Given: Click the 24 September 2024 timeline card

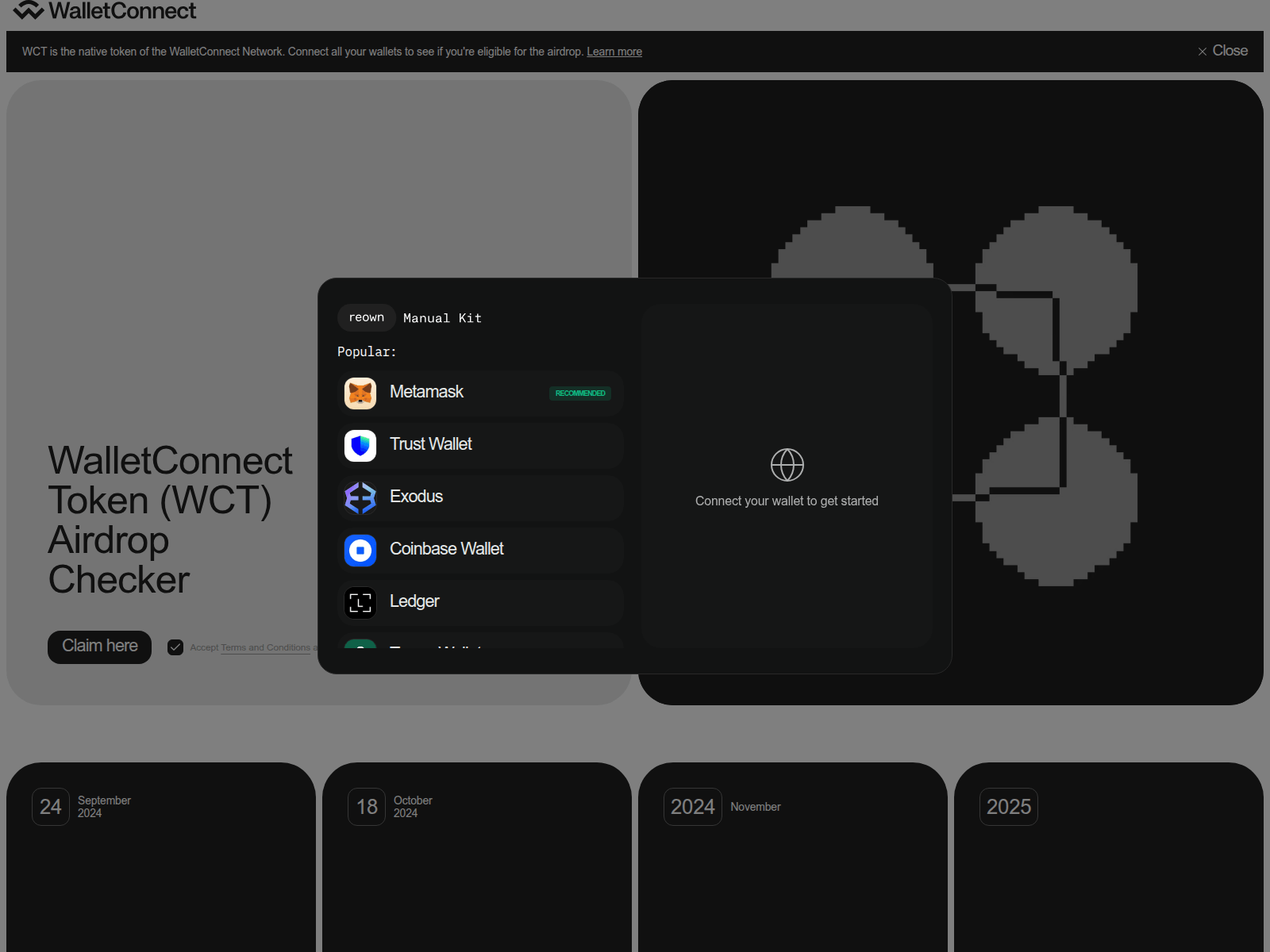Looking at the screenshot, I should tap(160, 857).
